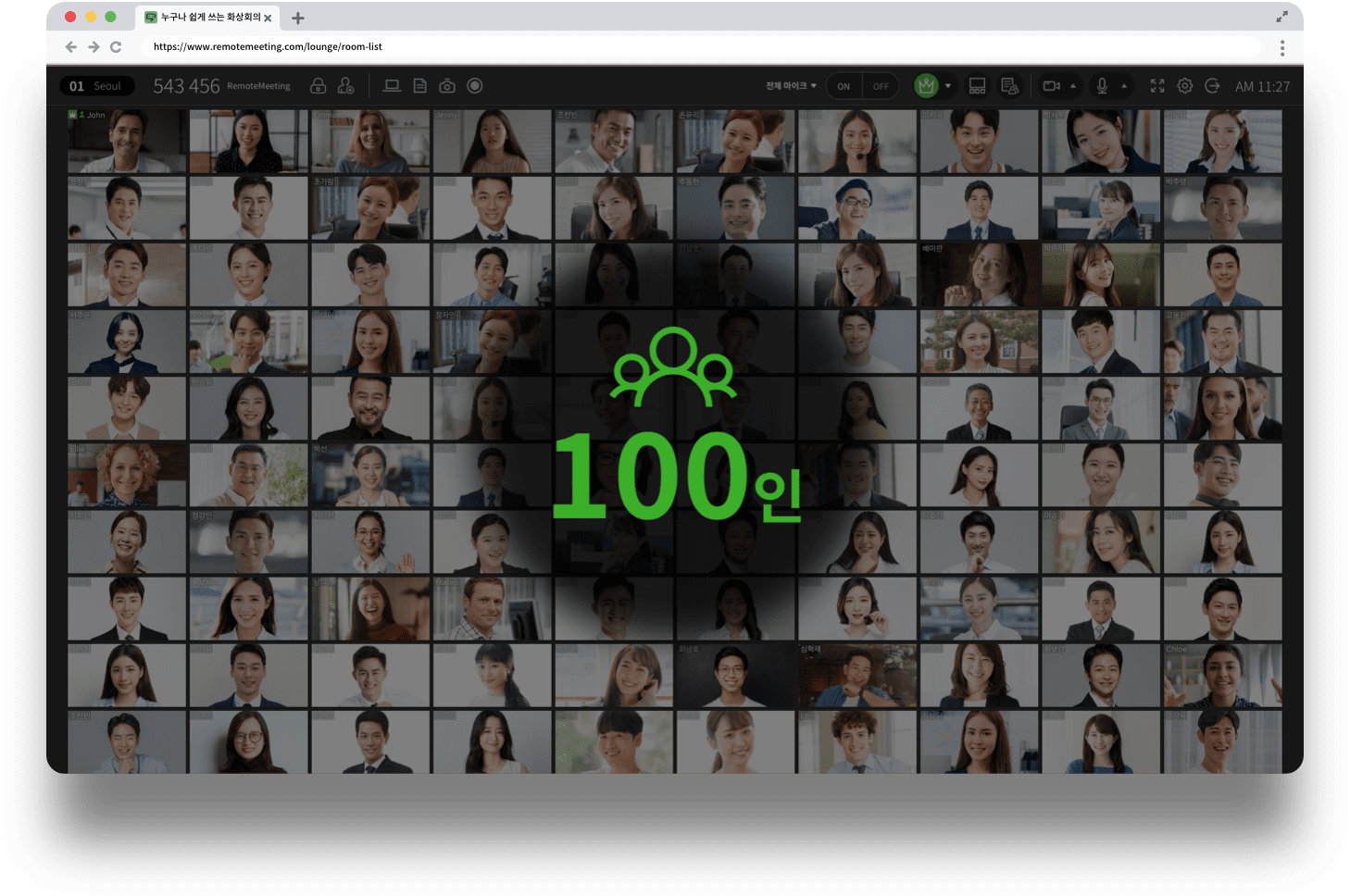Image resolution: width=1350 pixels, height=896 pixels.
Task: Turn all microphones OFF
Action: pos(881,86)
